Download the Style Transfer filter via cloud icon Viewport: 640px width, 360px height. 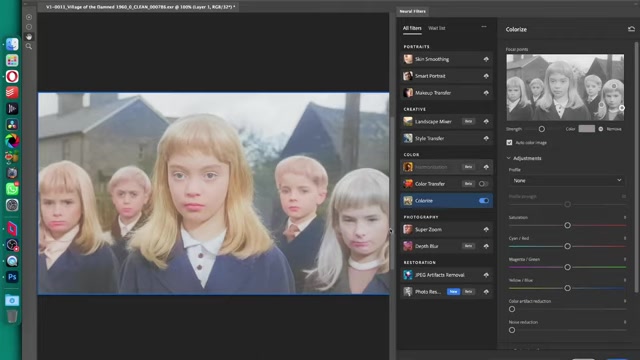tap(486, 138)
